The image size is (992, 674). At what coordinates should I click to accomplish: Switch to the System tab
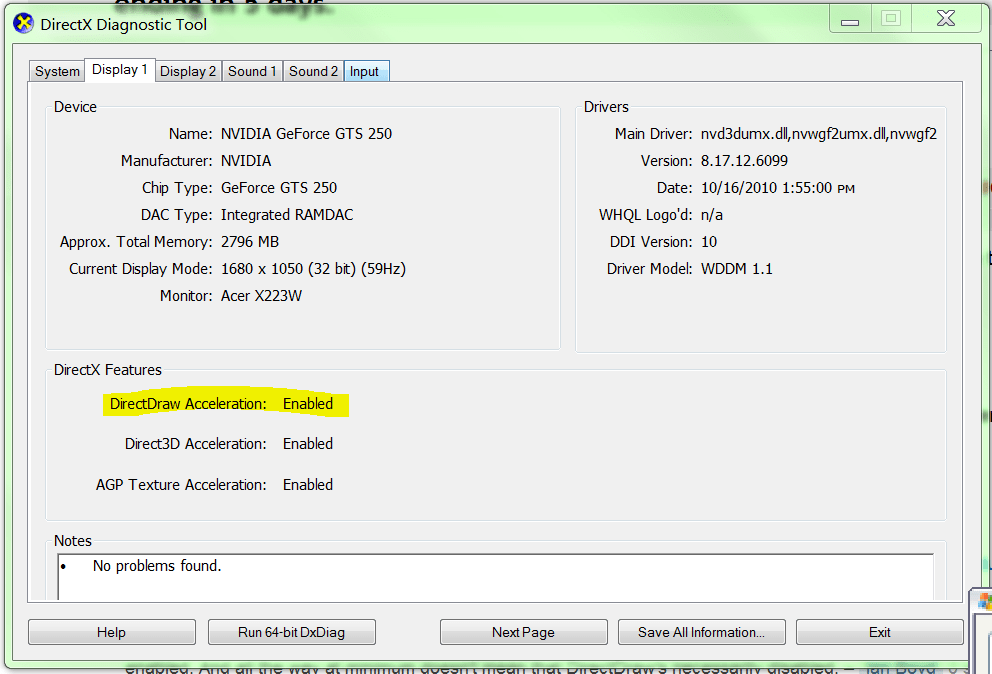click(57, 72)
